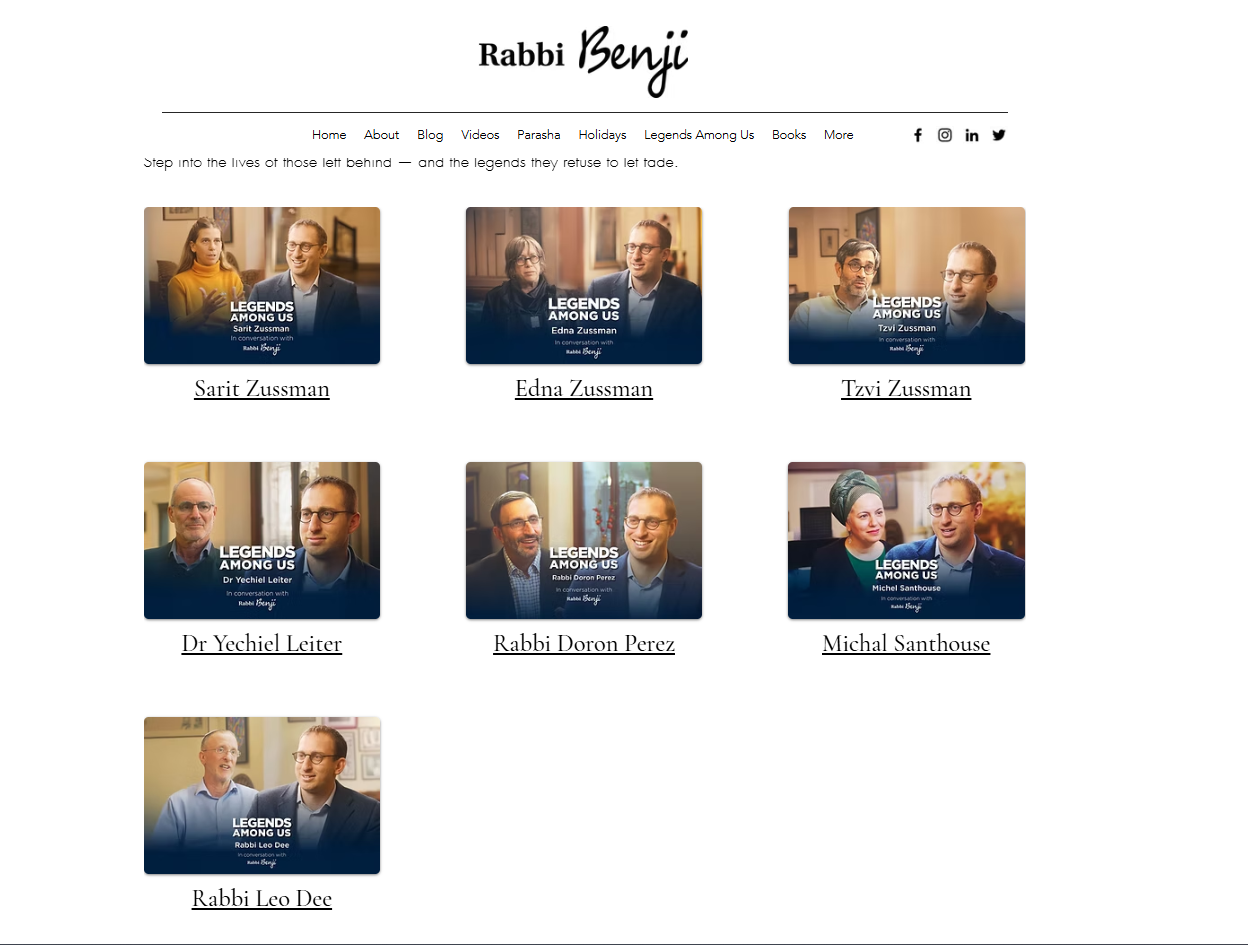Screen dimensions: 1248x945
Task: Open the Facebook social icon
Action: pos(918,135)
